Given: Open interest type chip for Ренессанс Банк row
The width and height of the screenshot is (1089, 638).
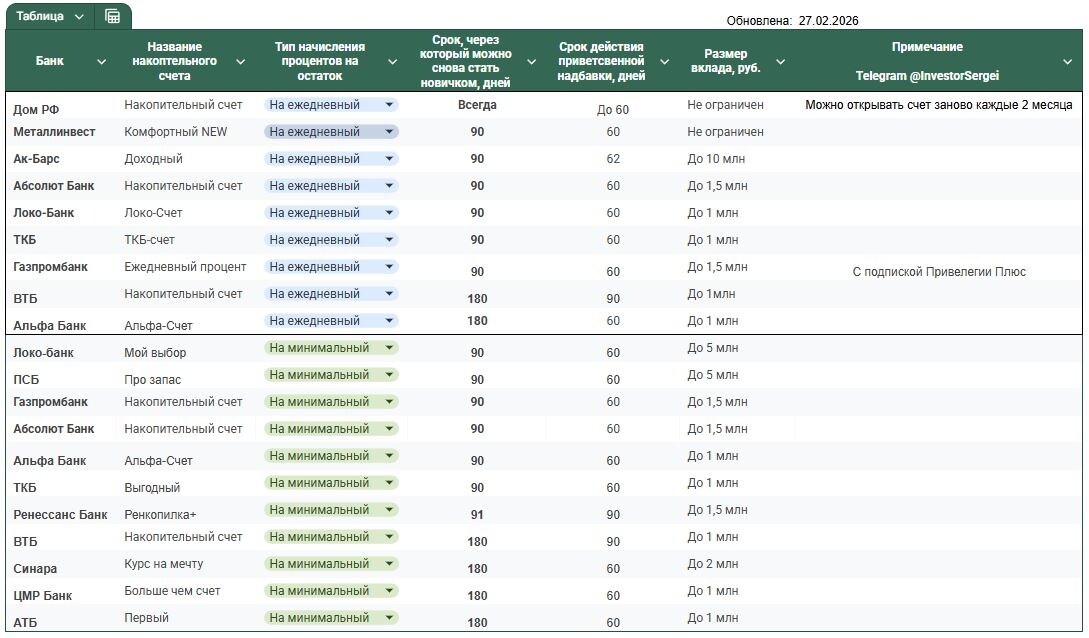Looking at the screenshot, I should pyautogui.click(x=331, y=510).
